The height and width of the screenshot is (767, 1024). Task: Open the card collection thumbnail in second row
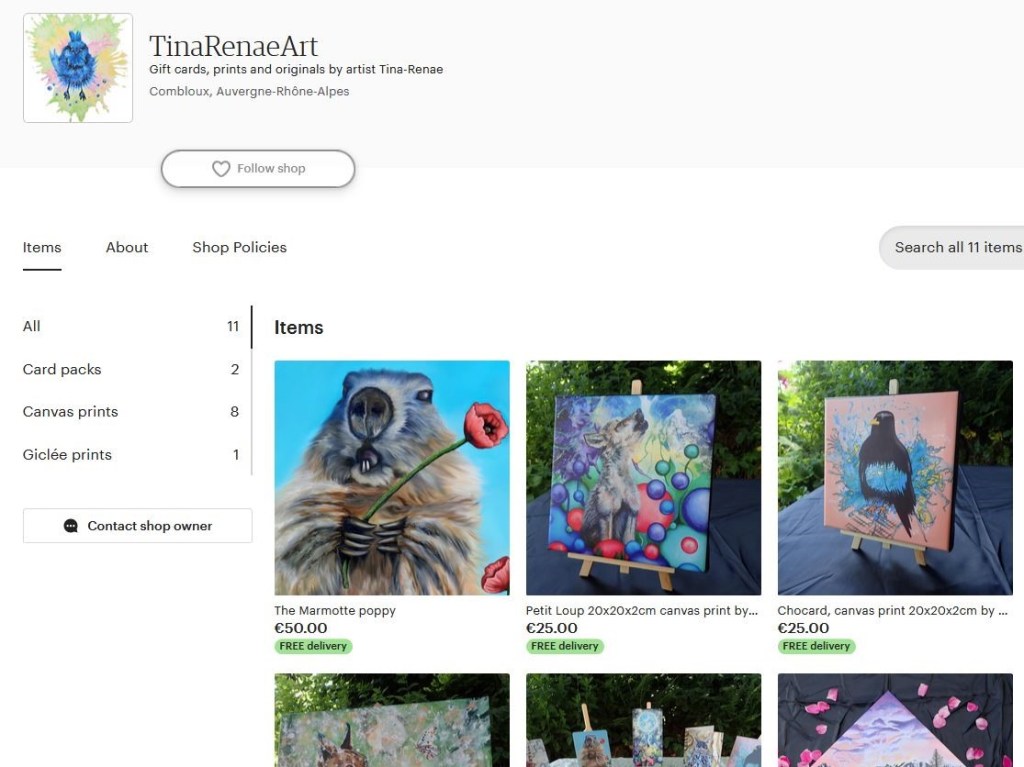pos(643,720)
